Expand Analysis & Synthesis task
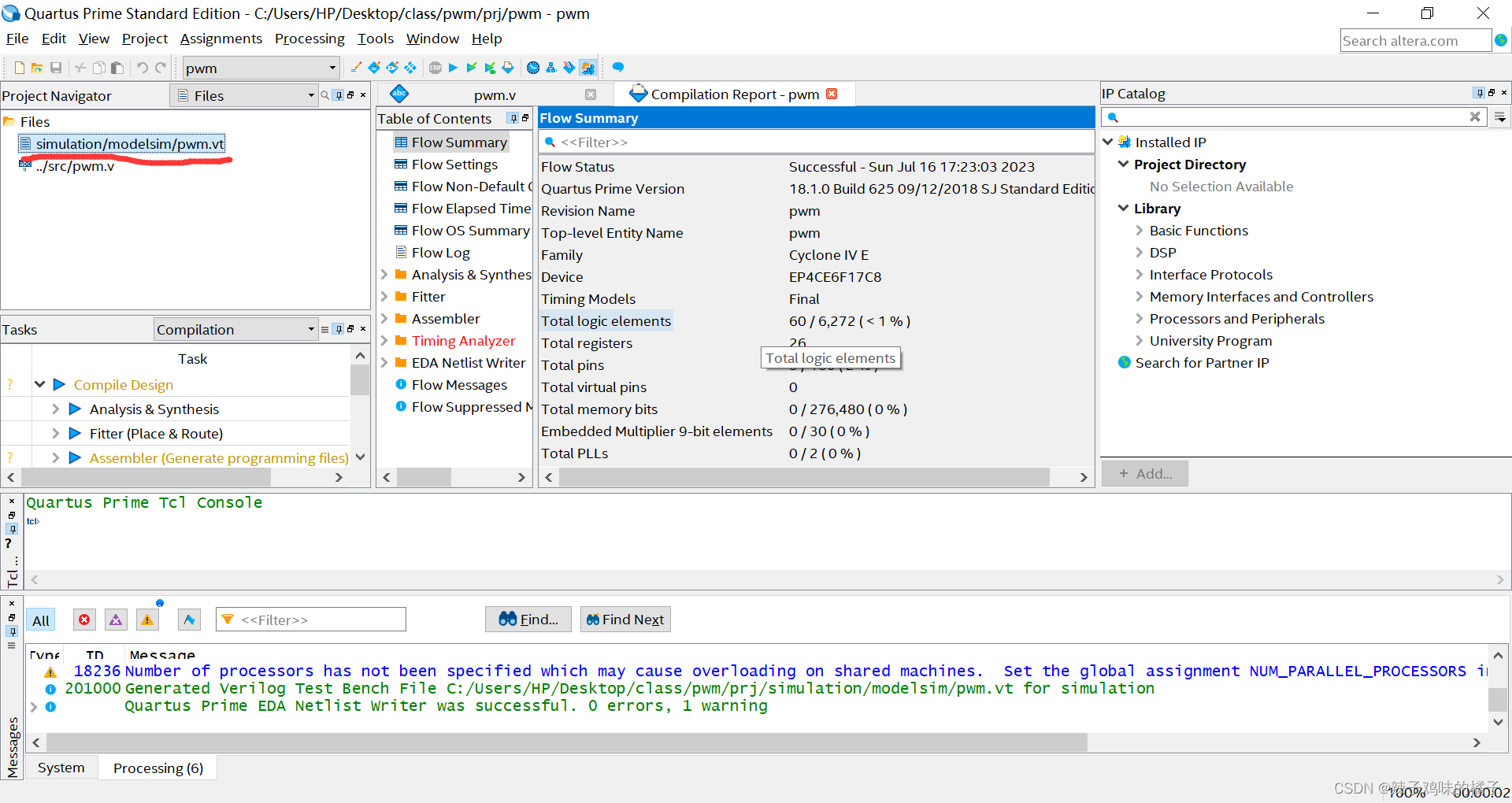The height and width of the screenshot is (803, 1512). point(55,409)
